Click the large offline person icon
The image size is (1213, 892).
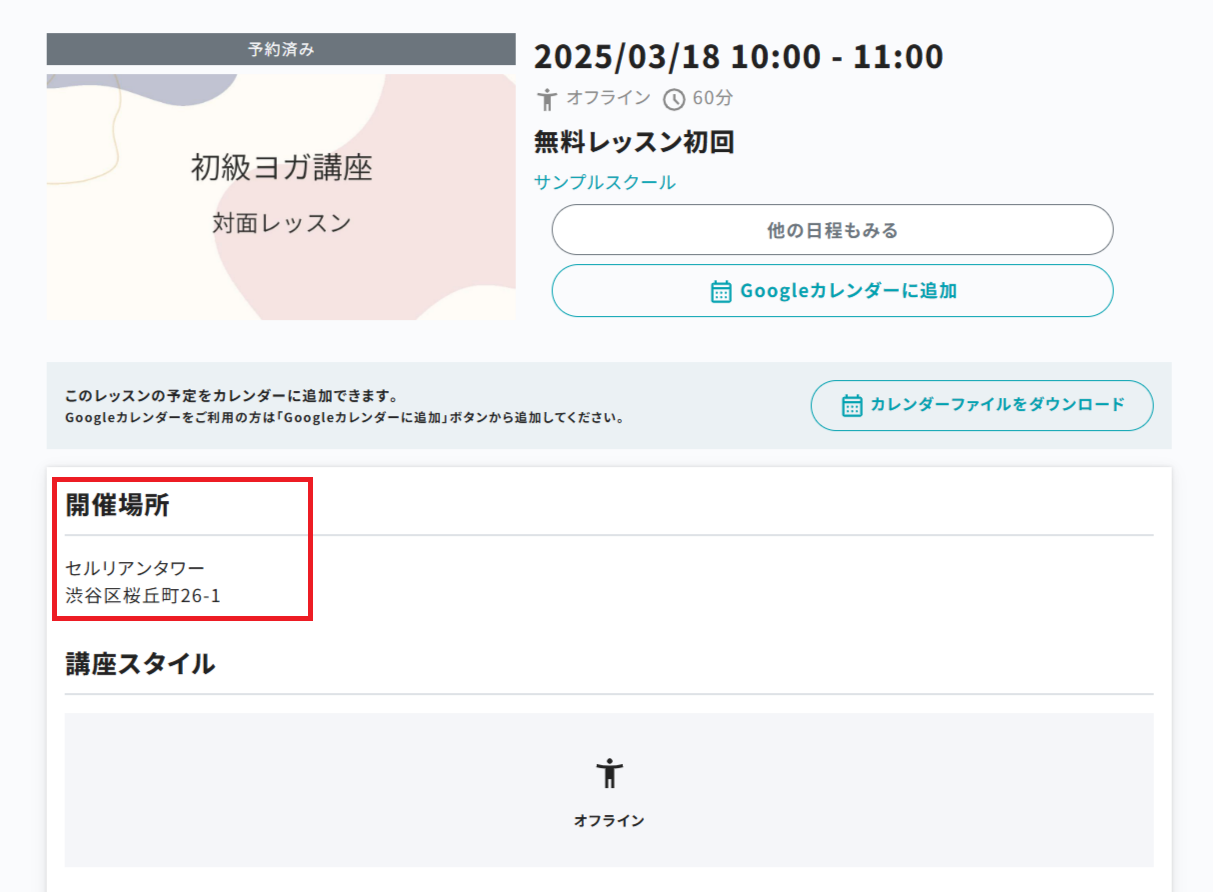pos(609,773)
